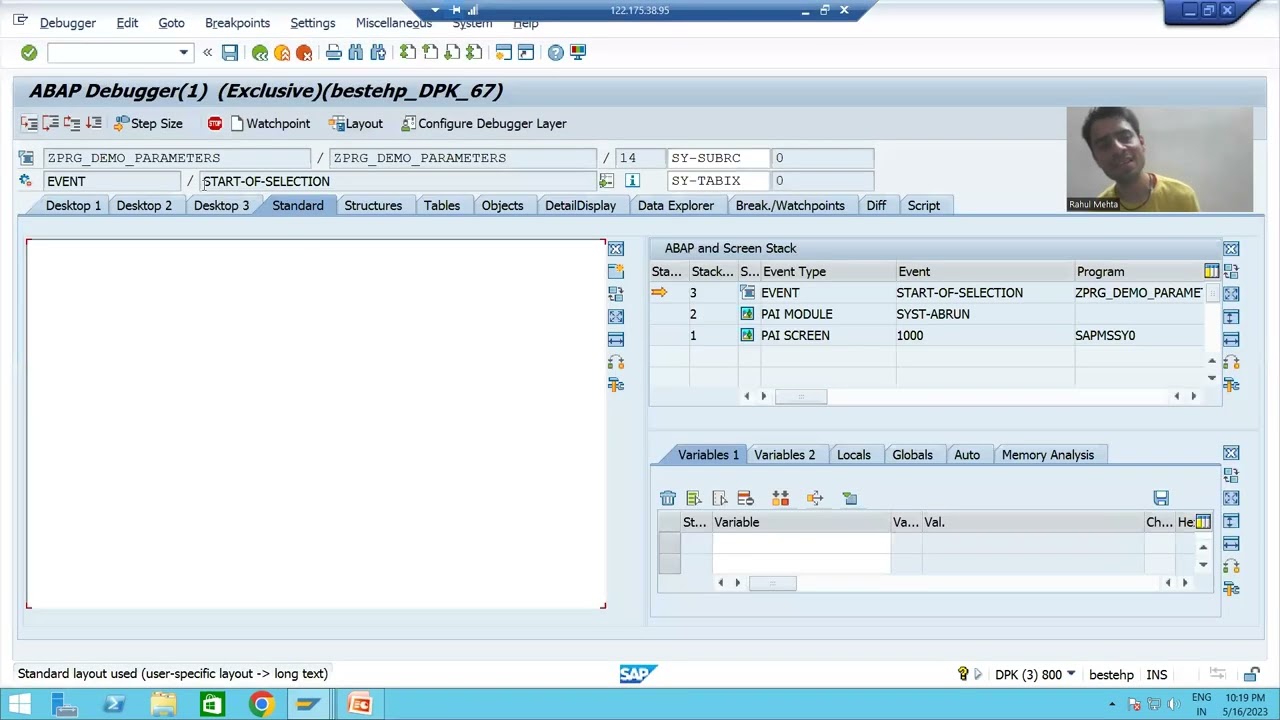The image size is (1280, 720).
Task: Switch to Desktop 1 tab
Action: click(73, 205)
